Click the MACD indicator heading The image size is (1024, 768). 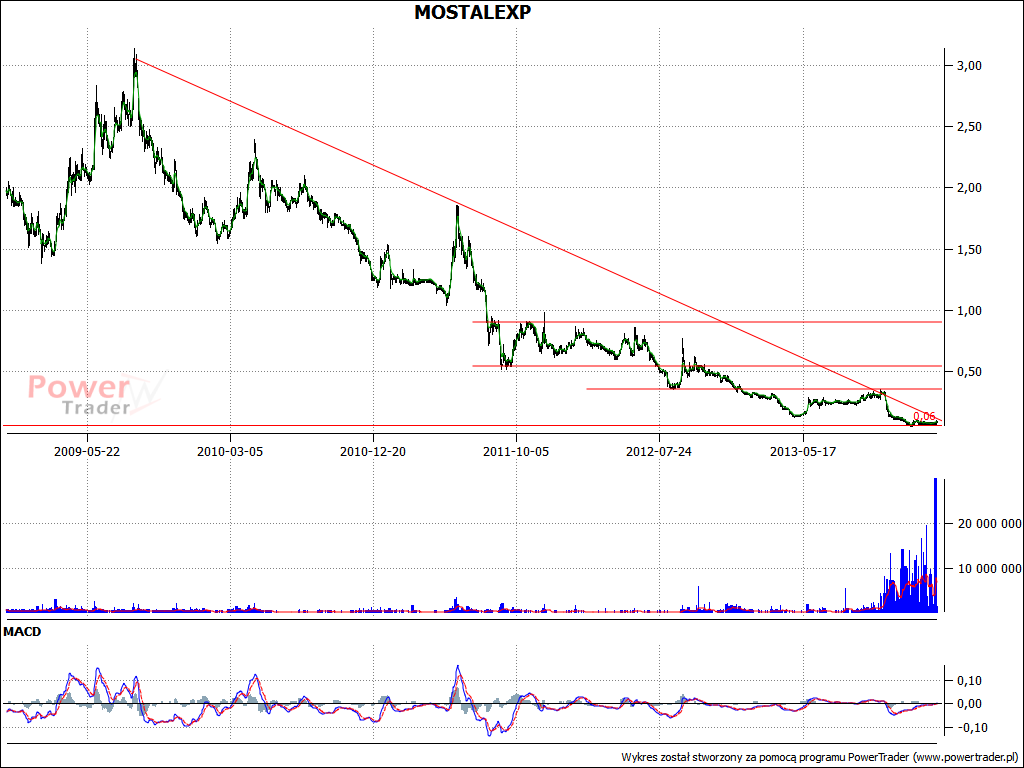pyautogui.click(x=22, y=632)
